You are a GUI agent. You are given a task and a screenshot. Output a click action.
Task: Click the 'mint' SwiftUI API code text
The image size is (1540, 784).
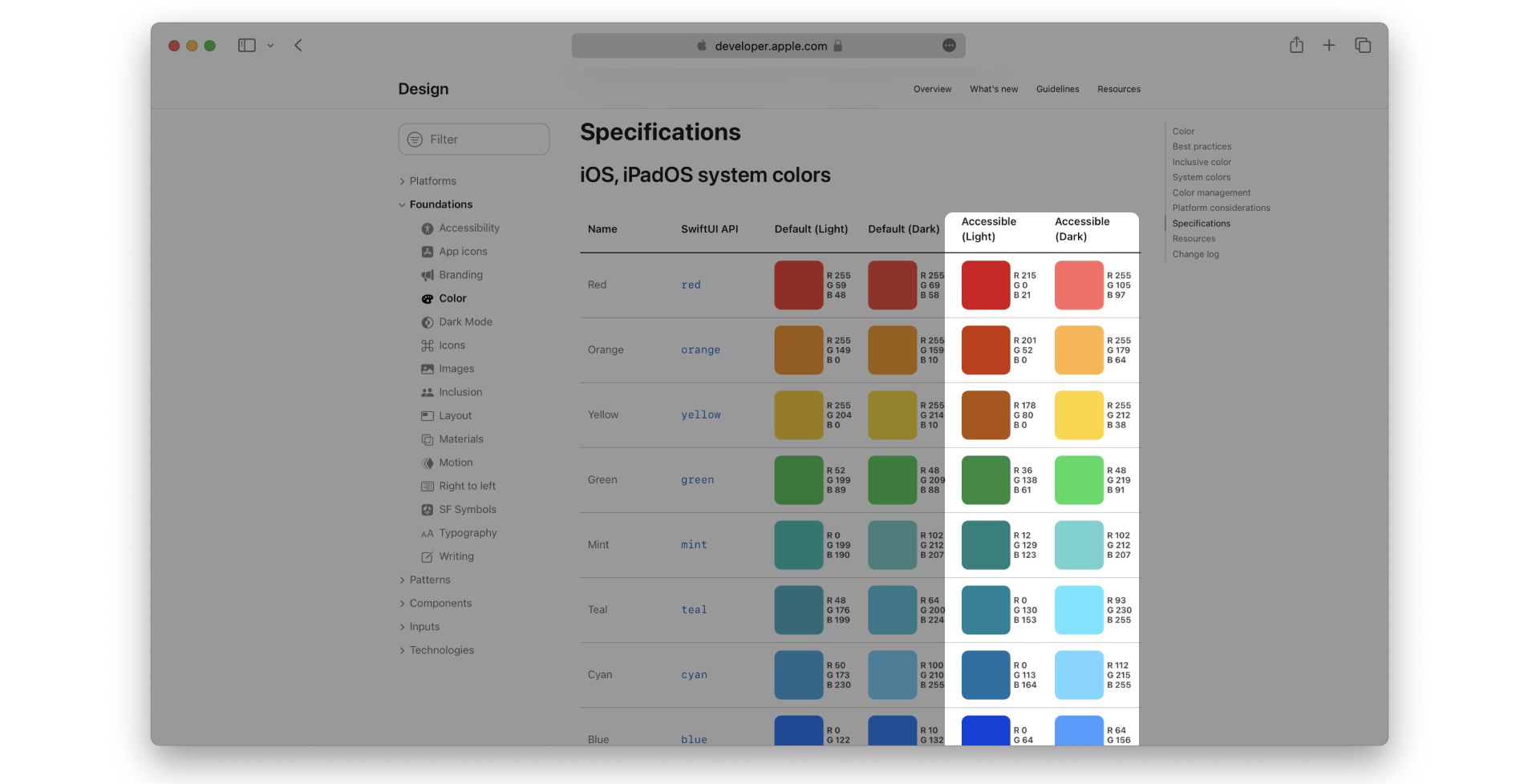tap(694, 545)
